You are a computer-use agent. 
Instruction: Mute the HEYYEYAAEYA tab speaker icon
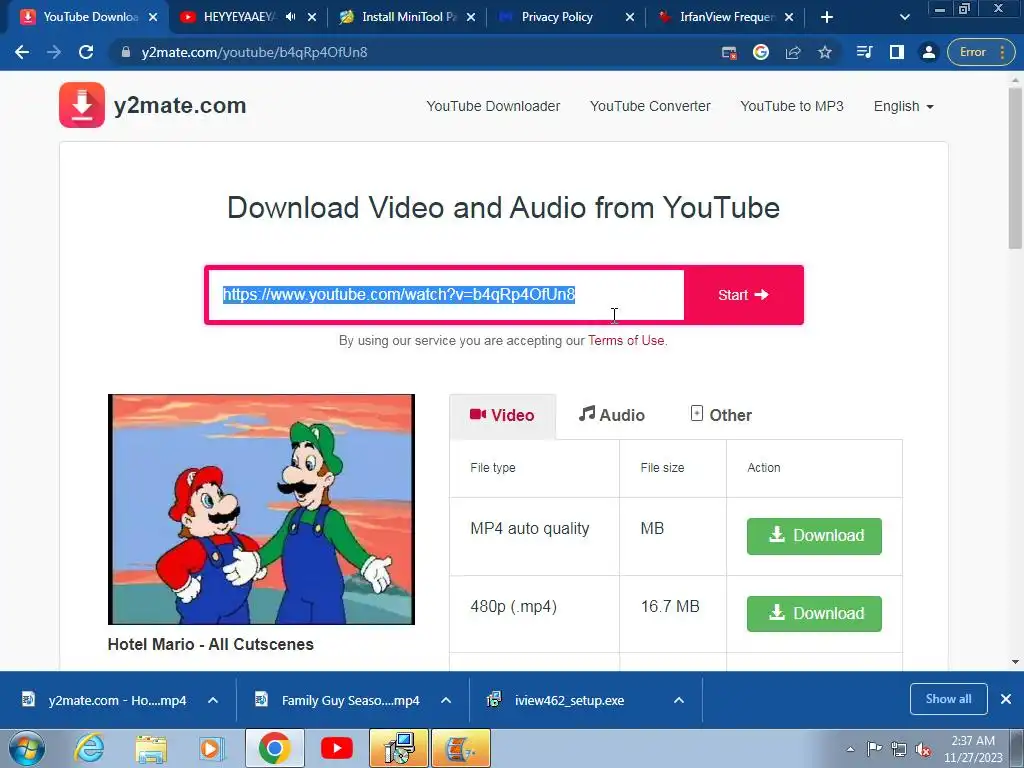(290, 17)
